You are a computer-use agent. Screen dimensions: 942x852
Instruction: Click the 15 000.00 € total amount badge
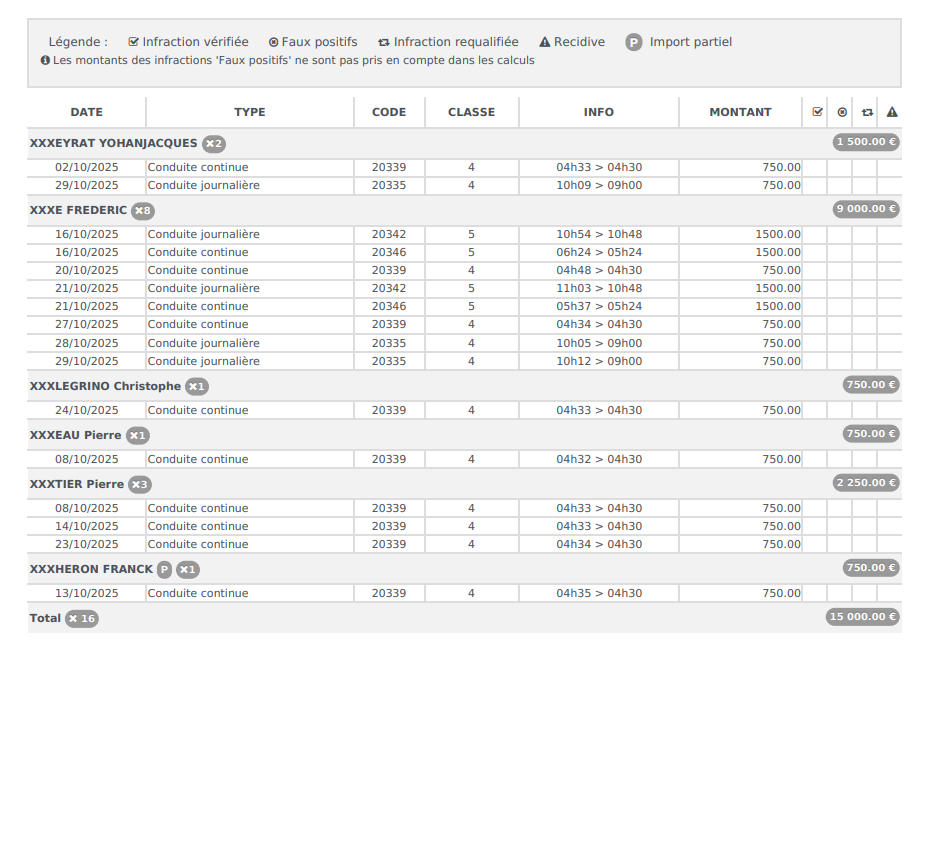(x=863, y=617)
